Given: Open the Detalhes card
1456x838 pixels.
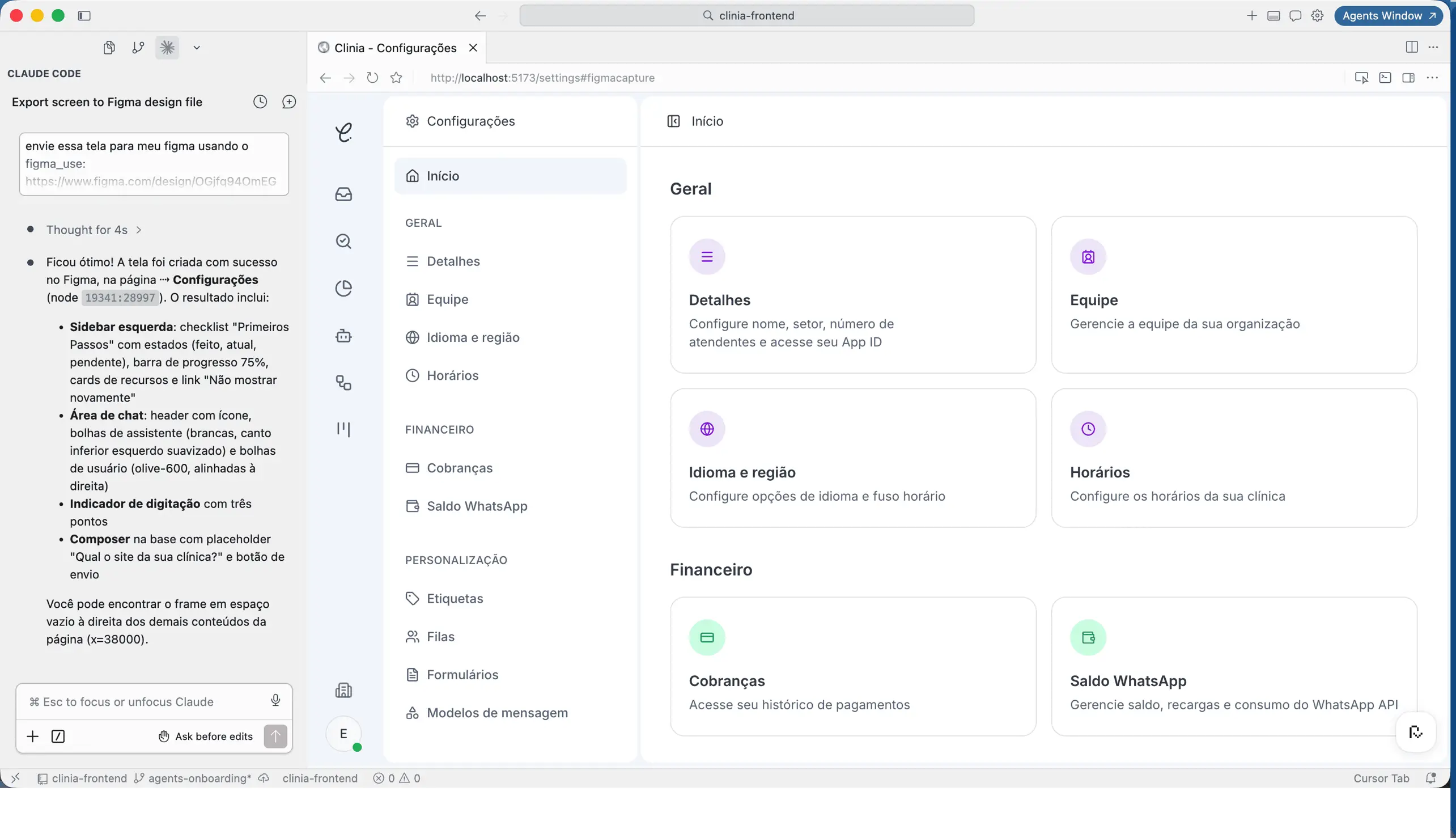Looking at the screenshot, I should point(852,295).
